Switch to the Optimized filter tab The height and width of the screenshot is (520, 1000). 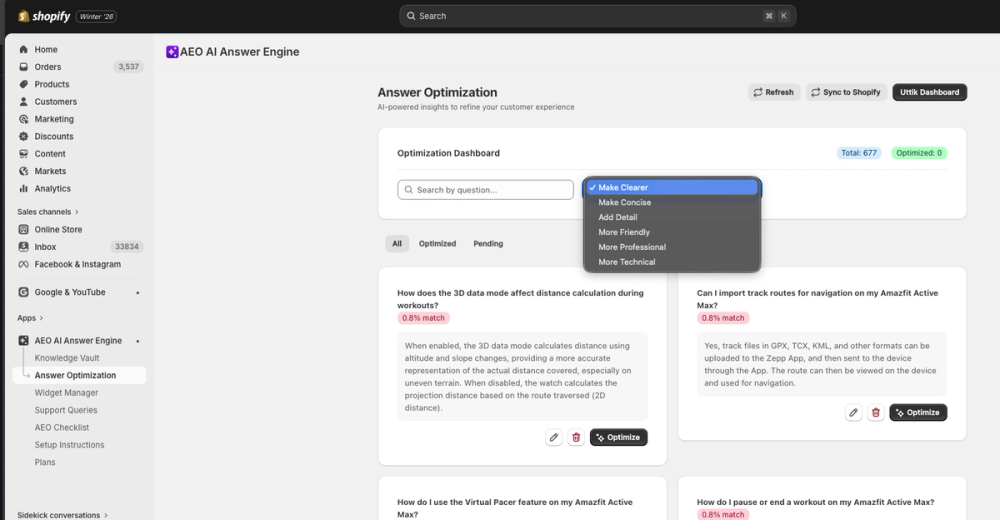[438, 244]
